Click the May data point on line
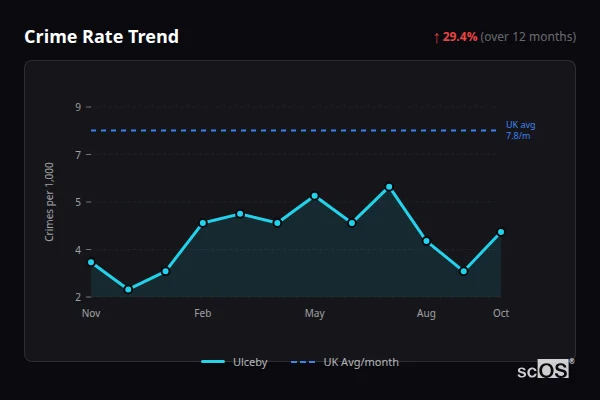The width and height of the screenshot is (600, 400). click(x=315, y=196)
